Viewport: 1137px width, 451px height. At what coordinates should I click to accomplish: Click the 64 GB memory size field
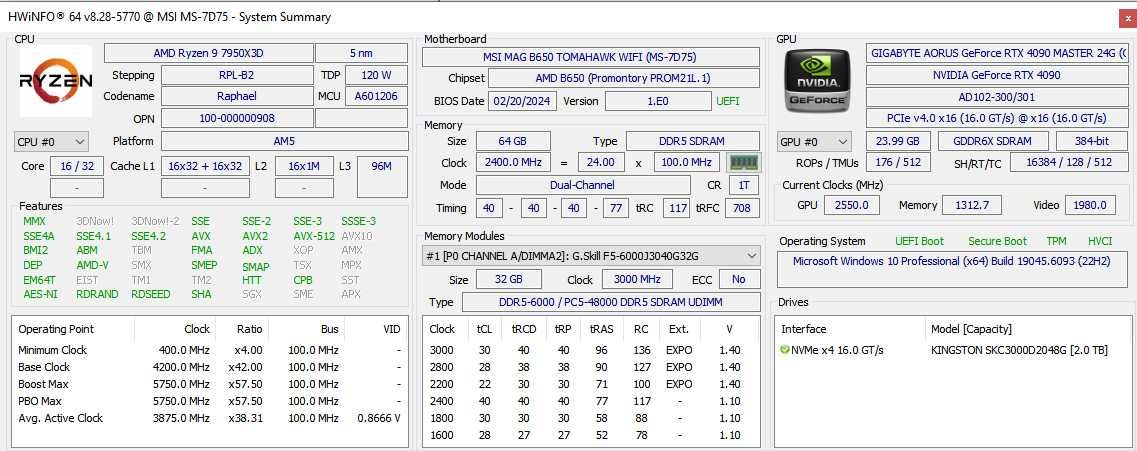pos(513,141)
